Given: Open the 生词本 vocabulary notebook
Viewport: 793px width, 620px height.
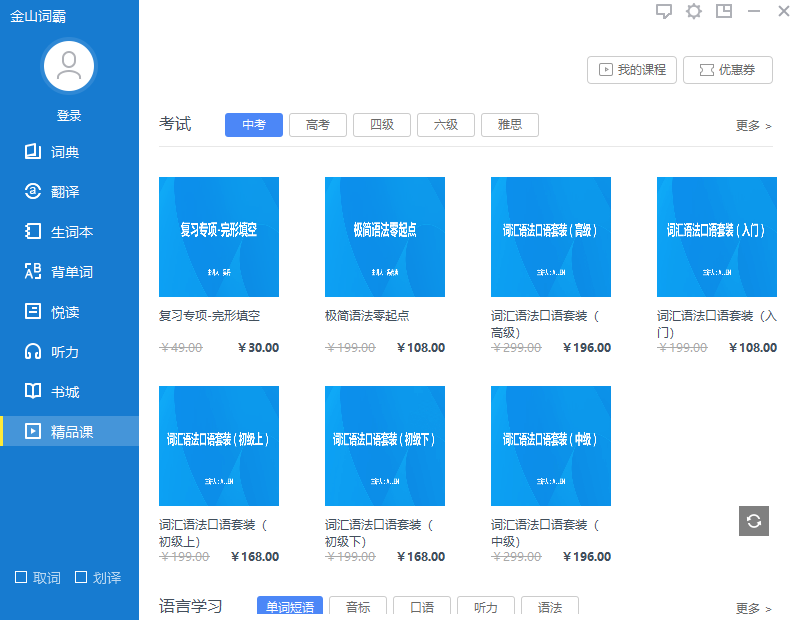Looking at the screenshot, I should click(70, 232).
